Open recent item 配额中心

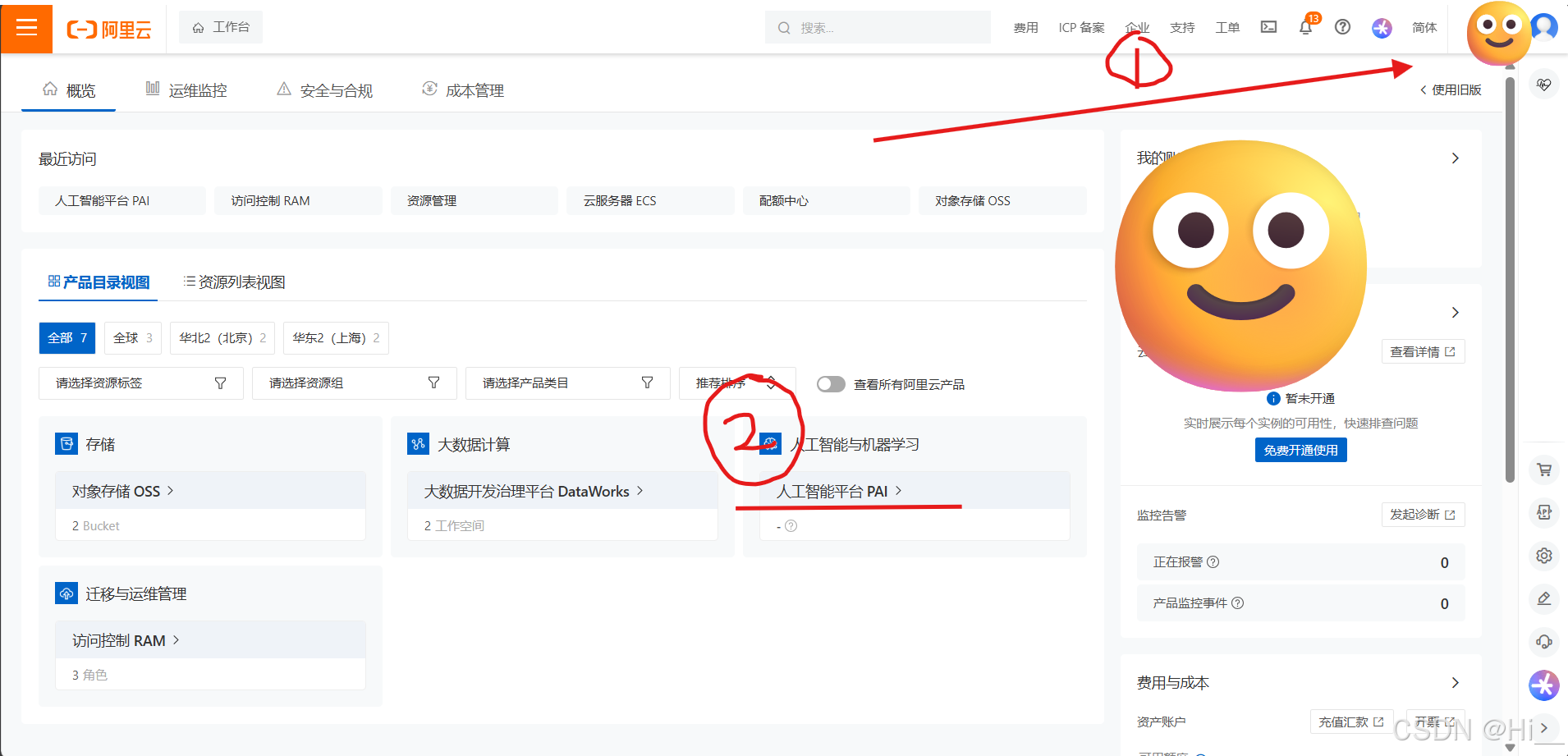point(827,201)
